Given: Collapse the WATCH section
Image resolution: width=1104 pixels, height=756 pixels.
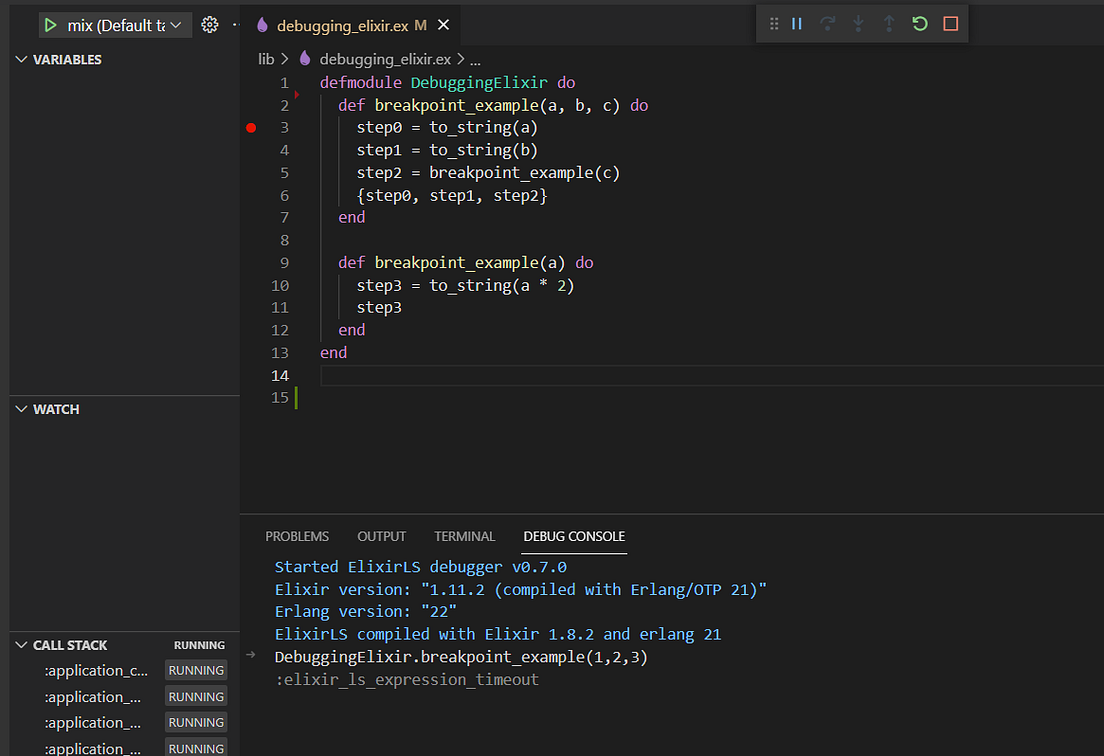Looking at the screenshot, I should (20, 409).
